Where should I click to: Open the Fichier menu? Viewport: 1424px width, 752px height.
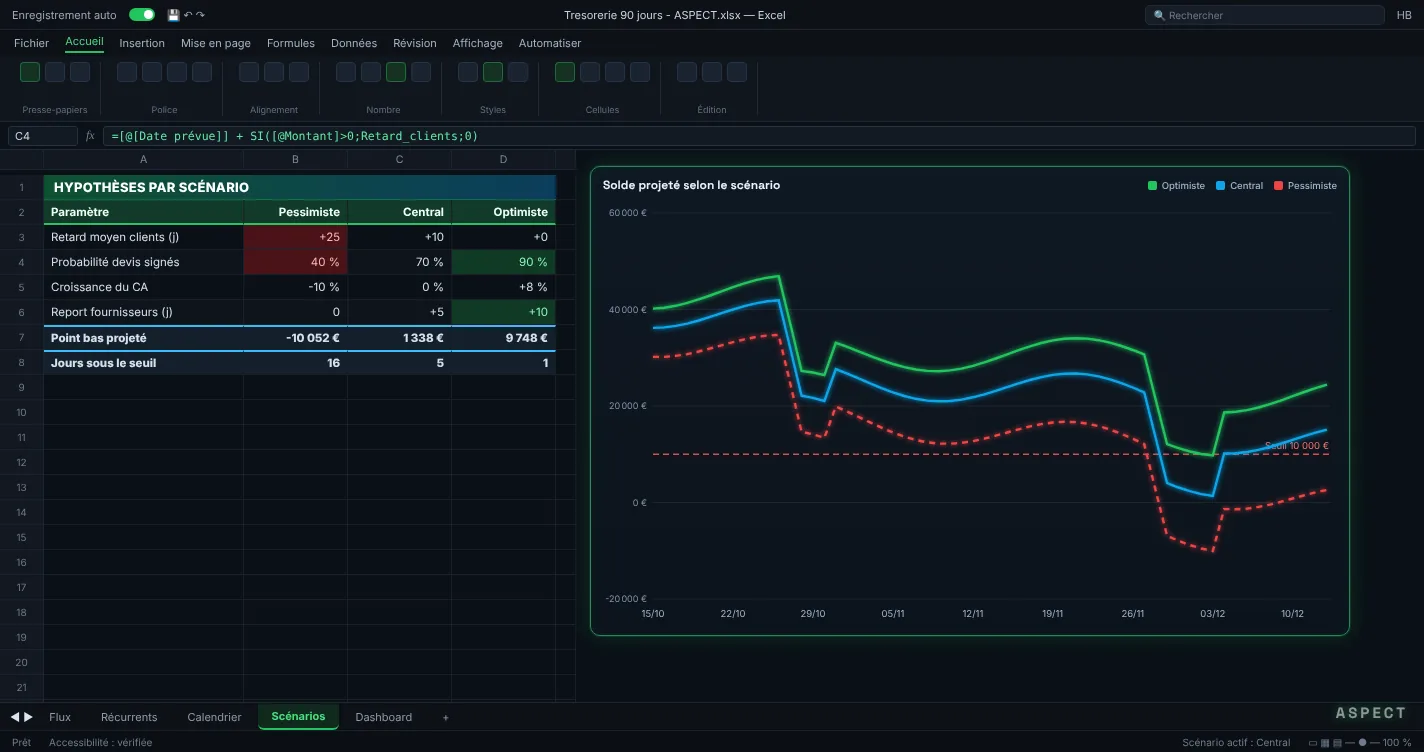pyautogui.click(x=31, y=43)
